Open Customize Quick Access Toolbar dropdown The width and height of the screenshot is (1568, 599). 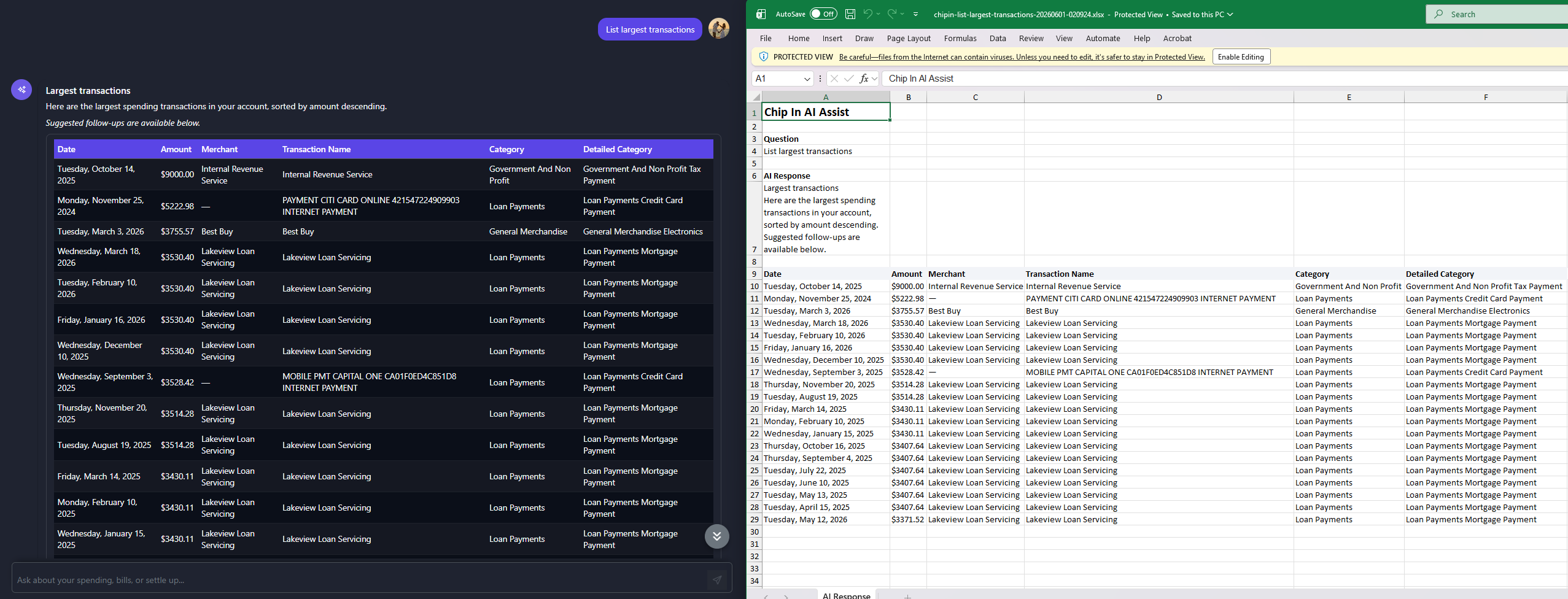916,14
